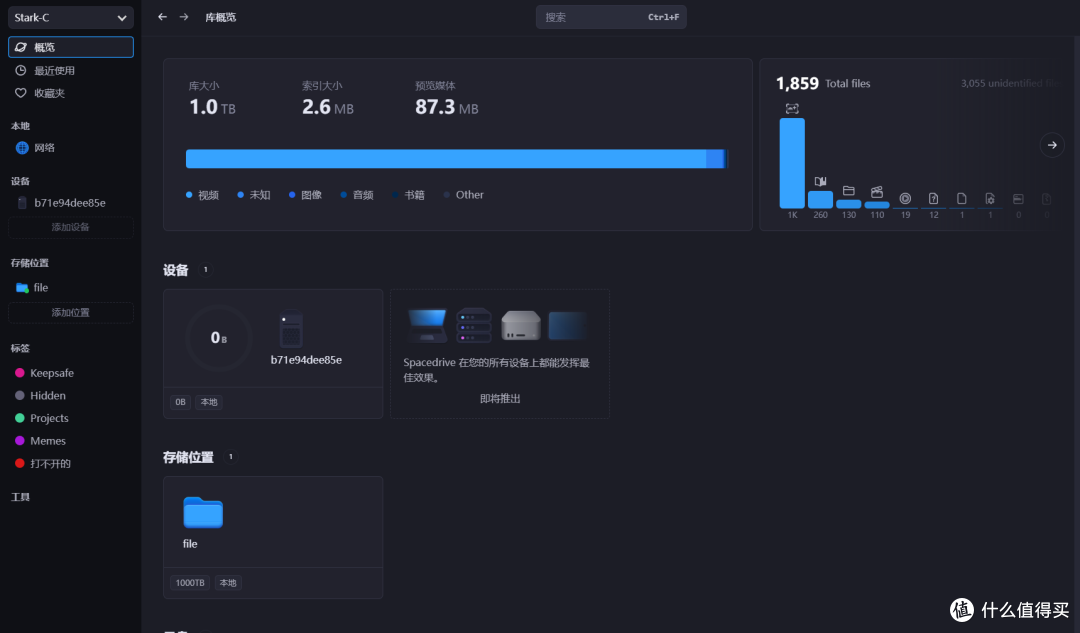Click the 存储位置 section heading in main
The height and width of the screenshot is (633, 1080).
(188, 457)
